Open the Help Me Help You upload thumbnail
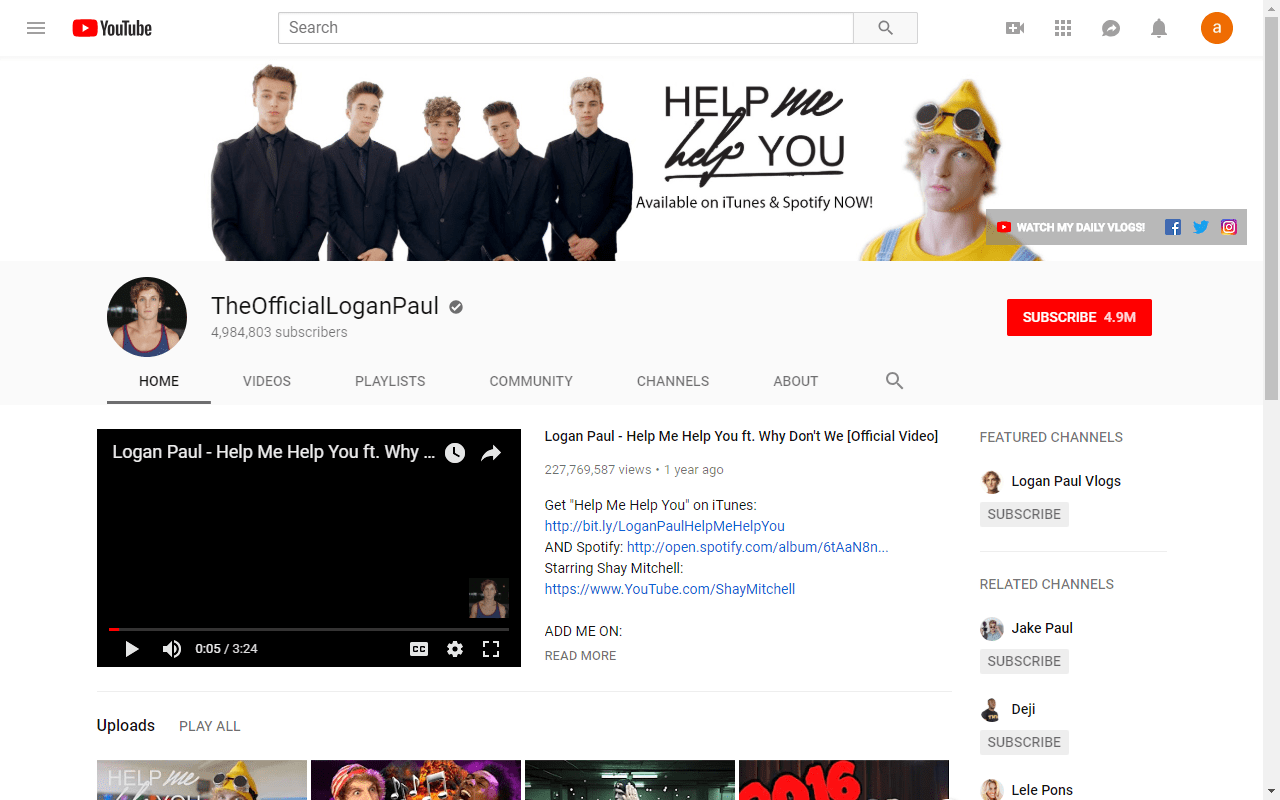 [x=202, y=780]
